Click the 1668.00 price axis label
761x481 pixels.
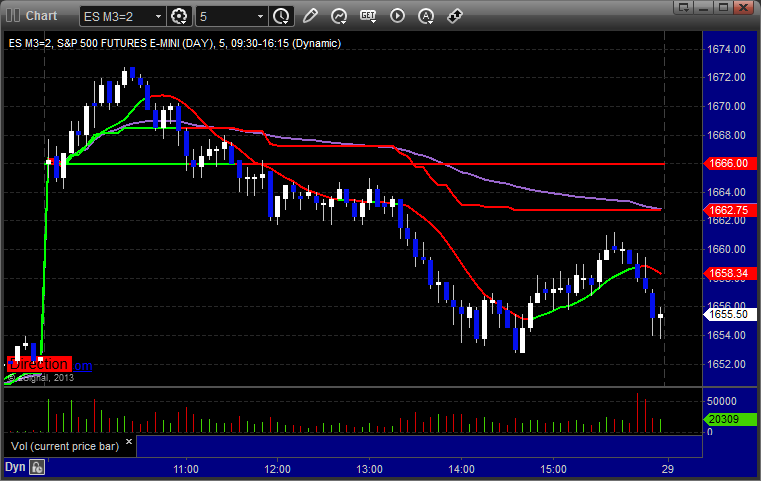pyautogui.click(x=726, y=135)
